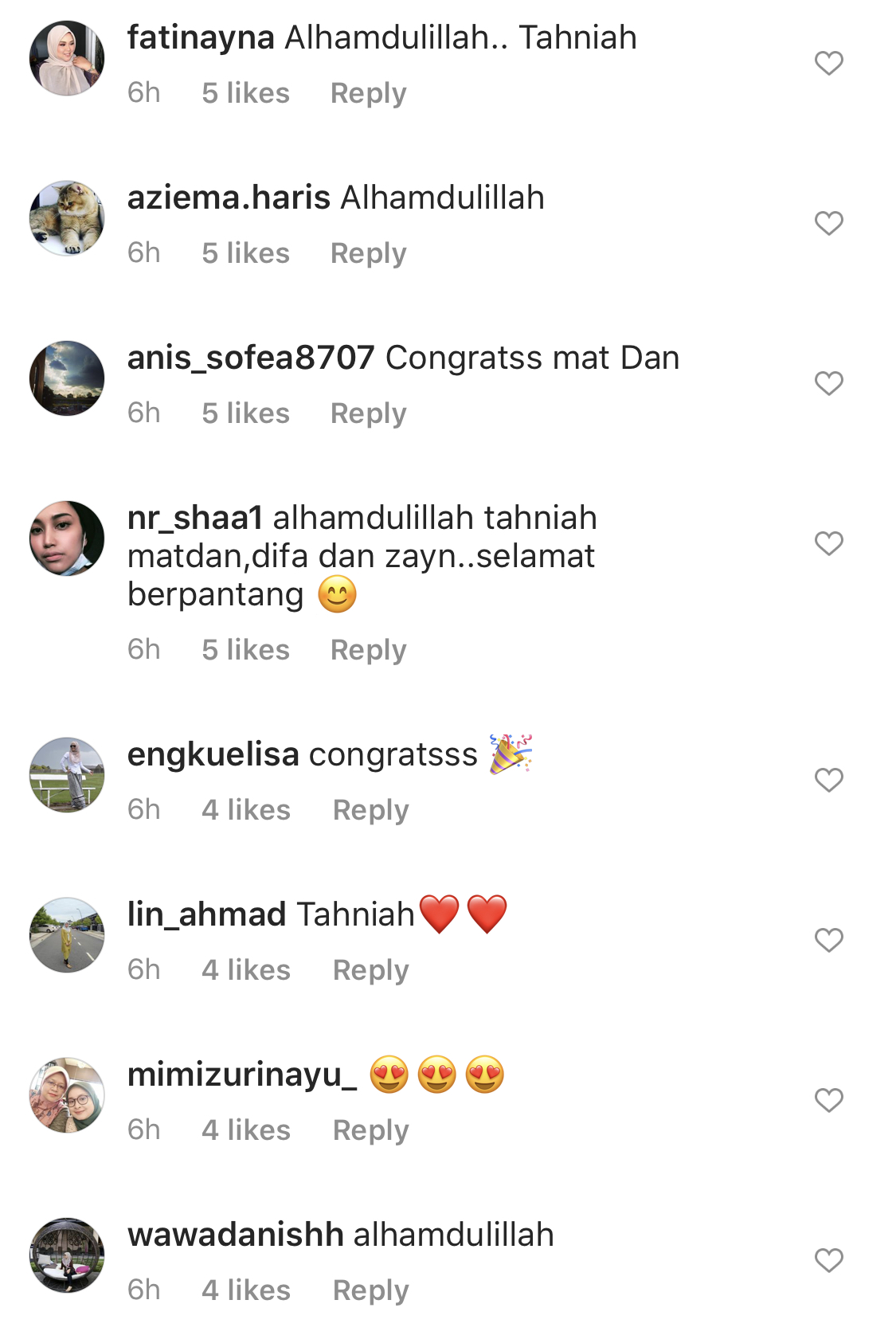Open lin_ahmad username link
This screenshot has width=896, height=1343.
coord(206,914)
